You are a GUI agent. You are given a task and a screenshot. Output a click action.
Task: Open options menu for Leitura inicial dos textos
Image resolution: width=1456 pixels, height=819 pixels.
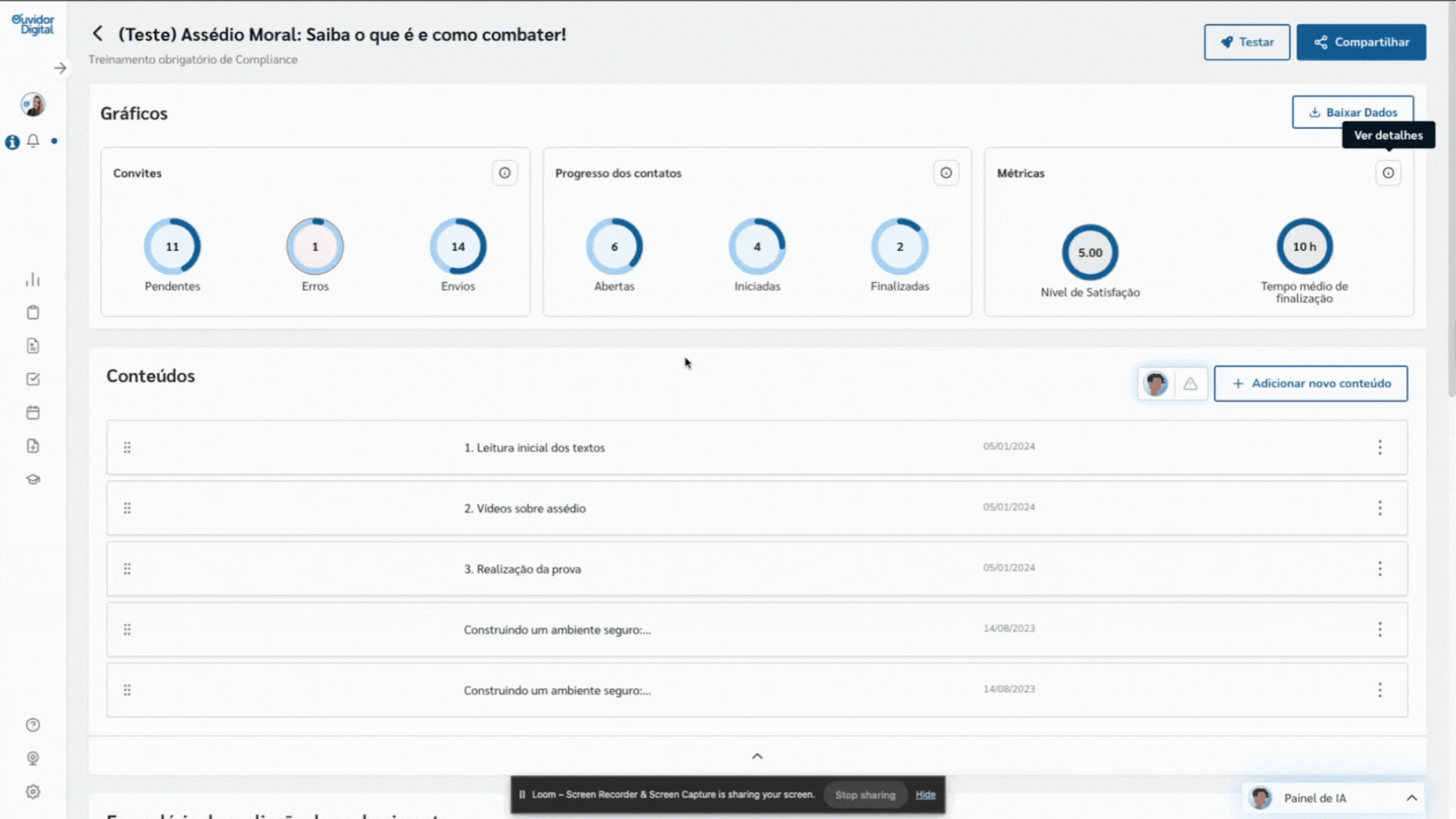click(x=1379, y=447)
